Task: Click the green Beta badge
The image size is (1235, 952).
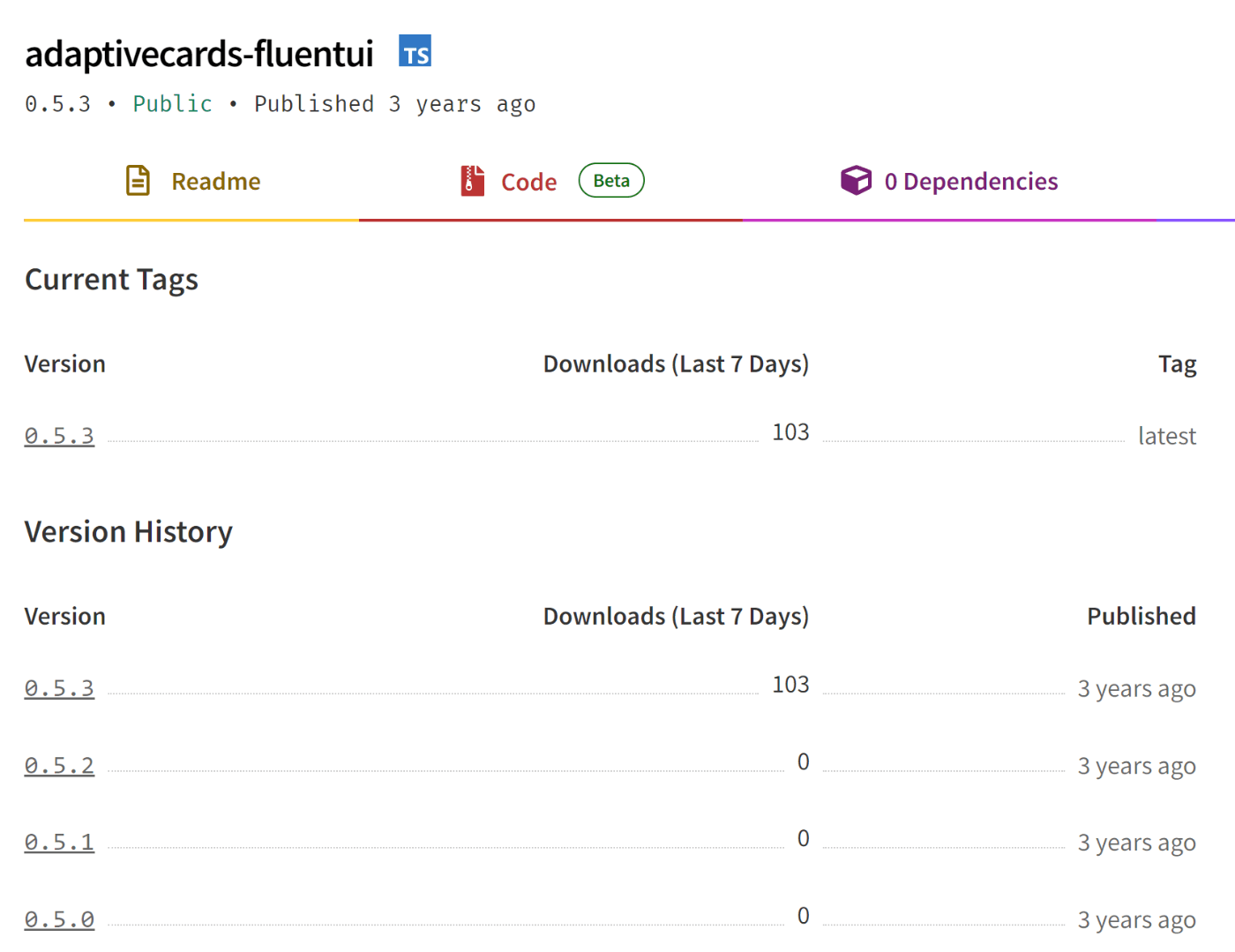Action: (611, 181)
